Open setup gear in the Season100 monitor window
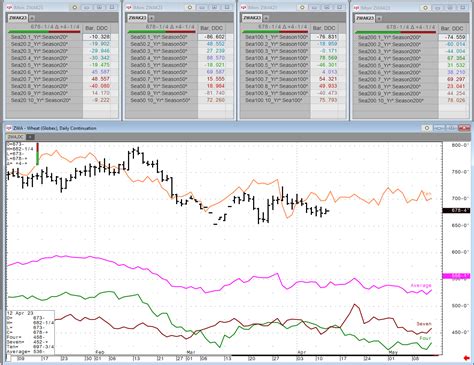The width and height of the screenshot is (474, 365). 302,7
